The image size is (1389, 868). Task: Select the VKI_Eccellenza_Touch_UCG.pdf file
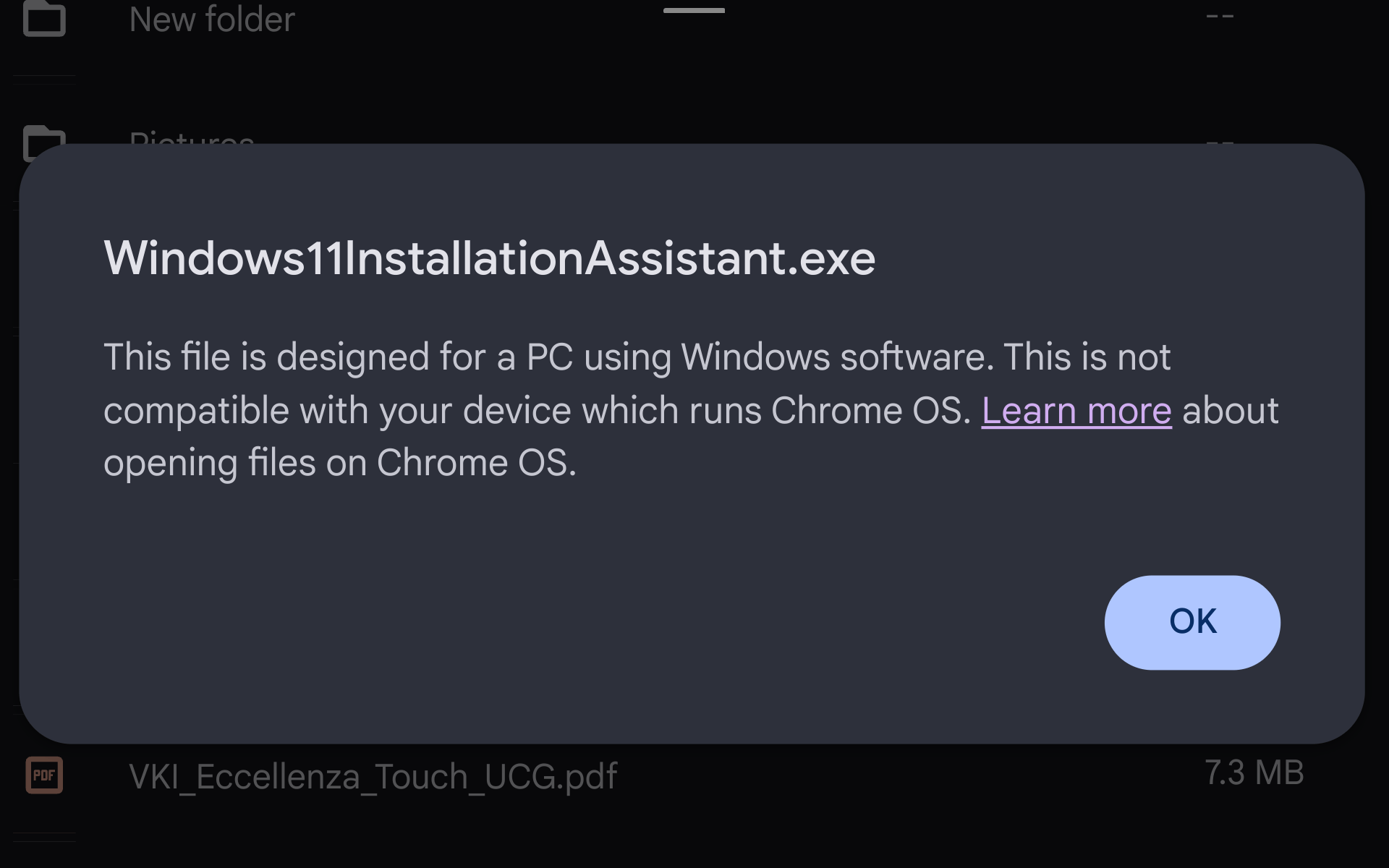(x=374, y=775)
